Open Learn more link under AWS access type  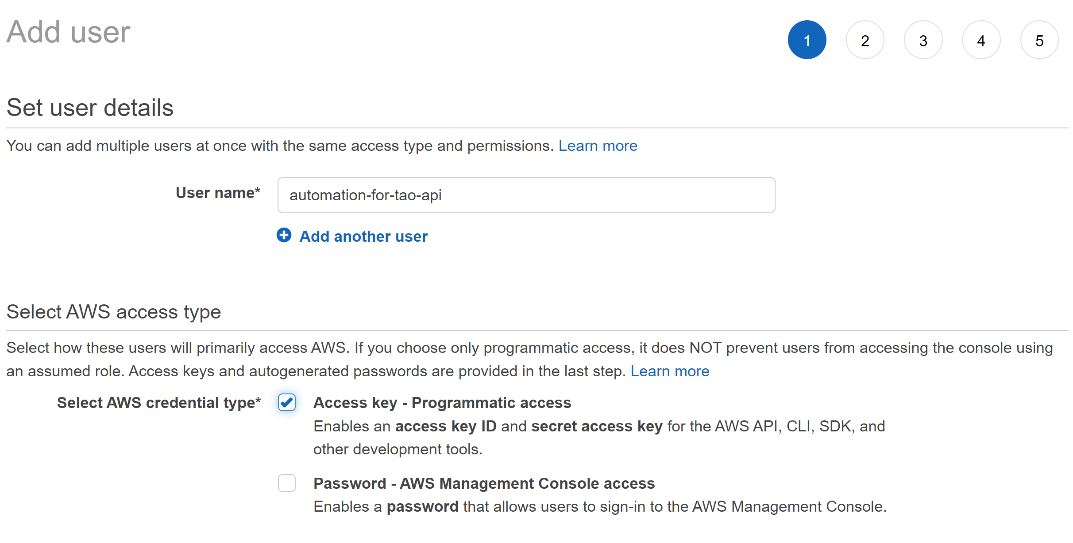point(669,371)
